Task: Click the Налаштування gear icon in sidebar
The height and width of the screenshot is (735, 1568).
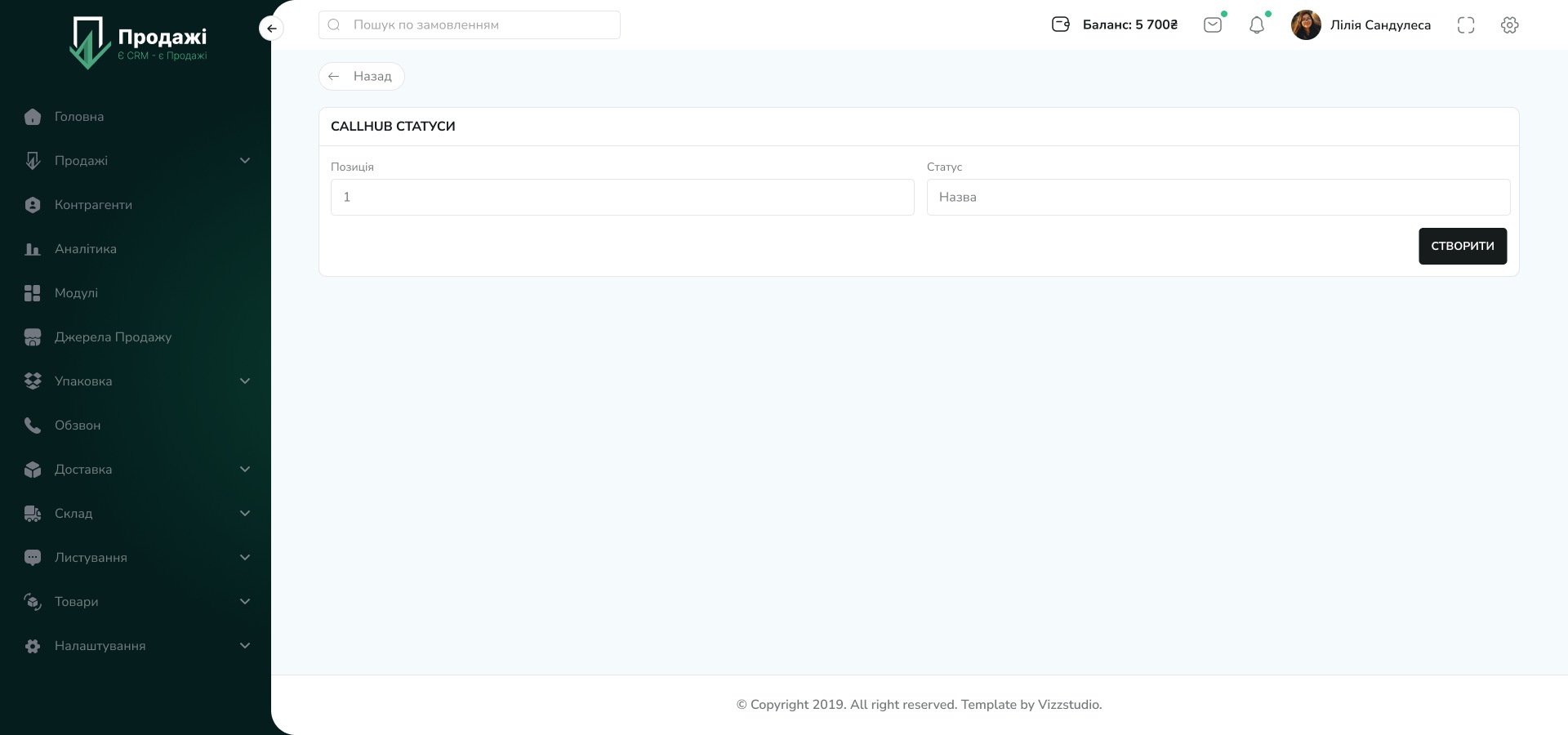Action: coord(33,646)
